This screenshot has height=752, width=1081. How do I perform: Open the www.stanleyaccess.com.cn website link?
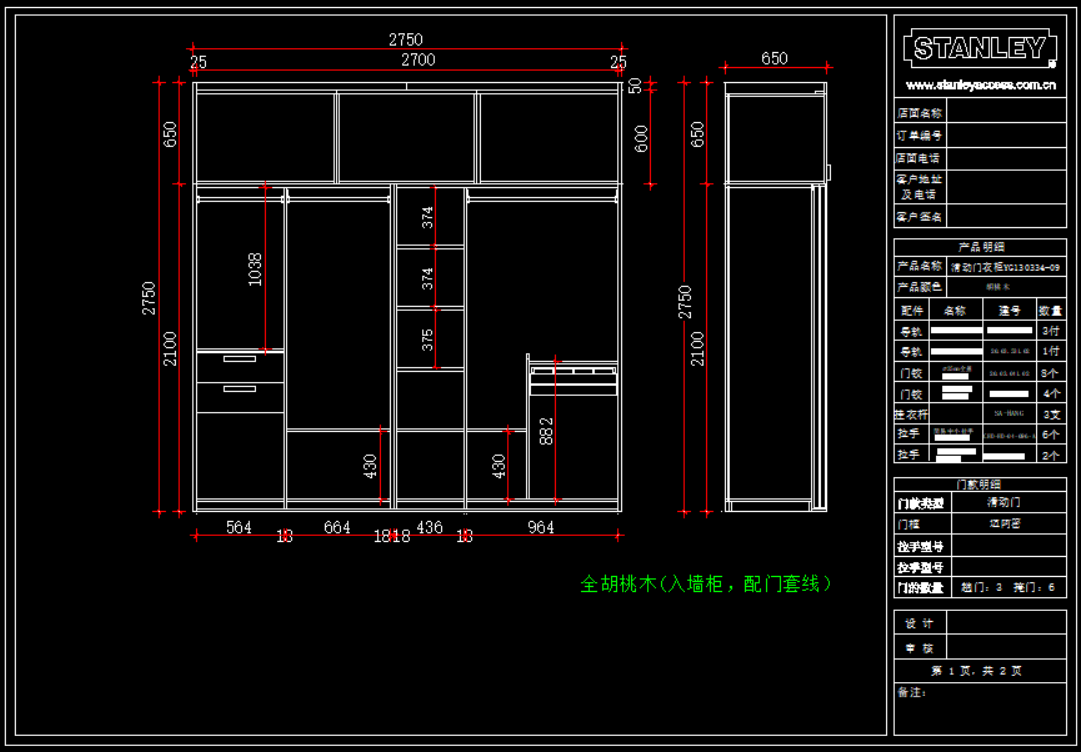980,85
